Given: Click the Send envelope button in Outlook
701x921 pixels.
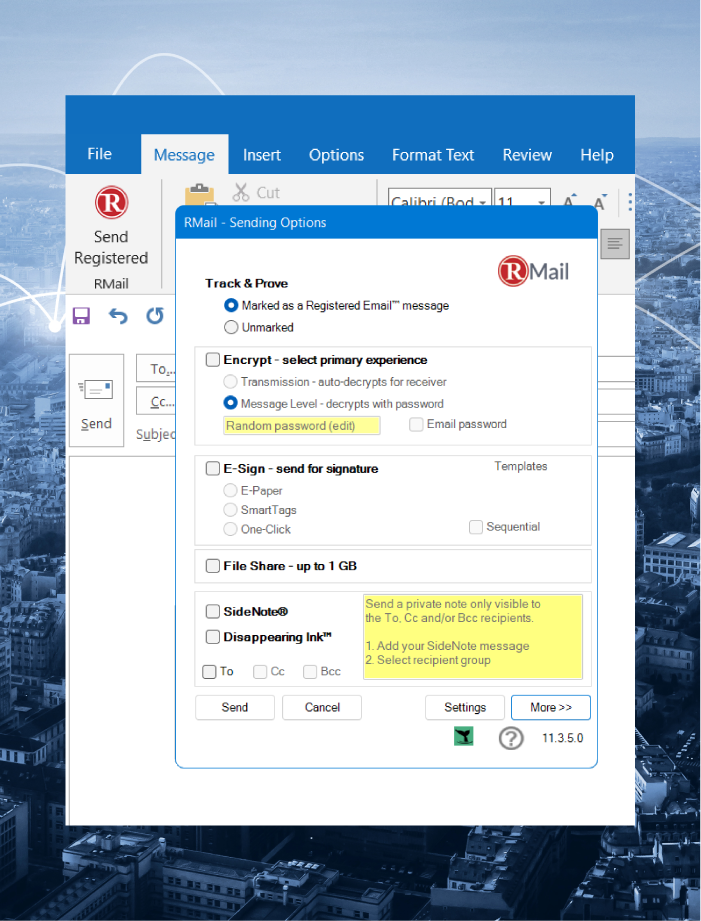Looking at the screenshot, I should [x=96, y=401].
